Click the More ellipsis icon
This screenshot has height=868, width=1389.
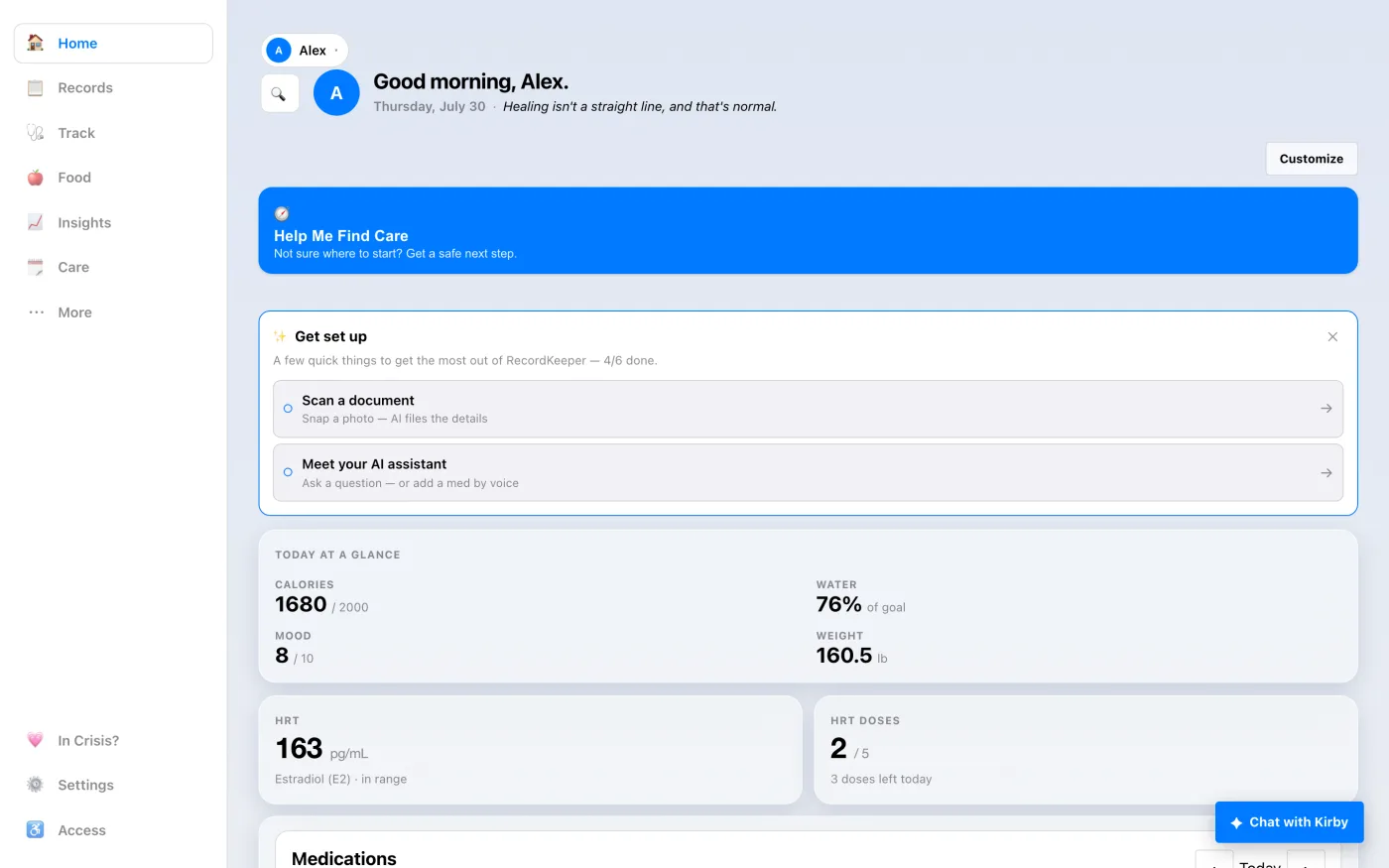pyautogui.click(x=36, y=312)
